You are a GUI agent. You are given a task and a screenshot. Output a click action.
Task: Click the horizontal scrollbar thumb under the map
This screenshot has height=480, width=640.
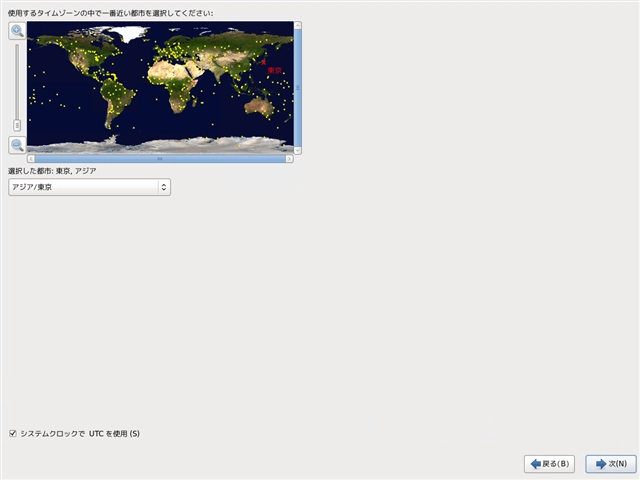point(160,159)
